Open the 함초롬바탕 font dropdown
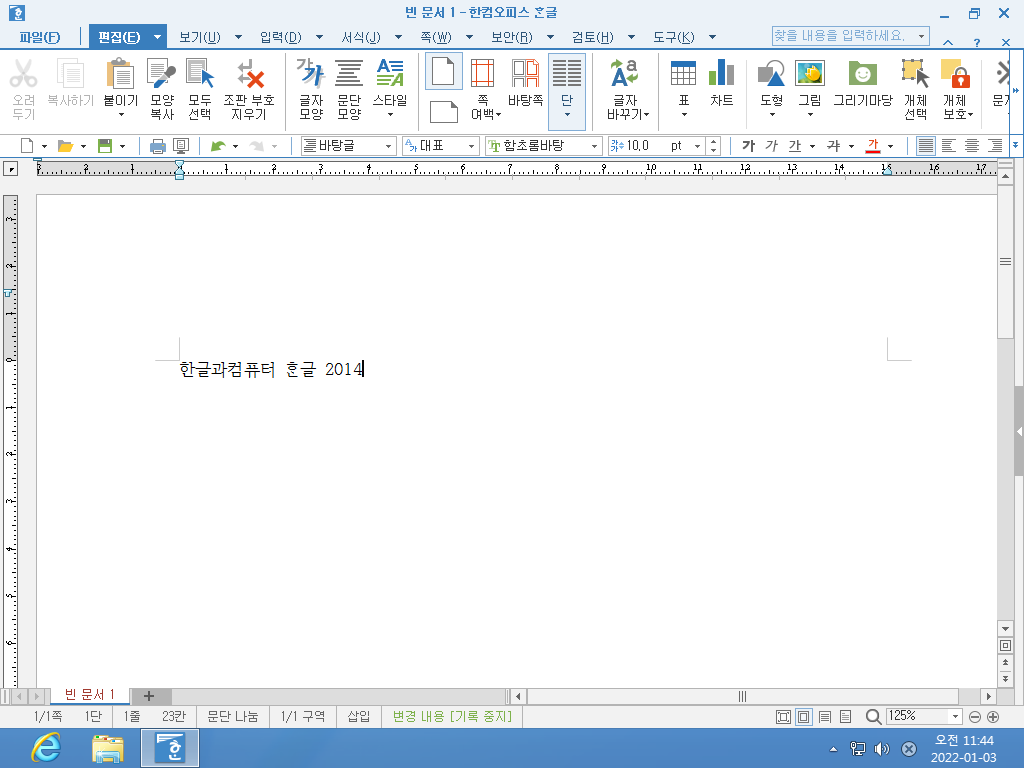1024x768 pixels. pyautogui.click(x=594, y=146)
